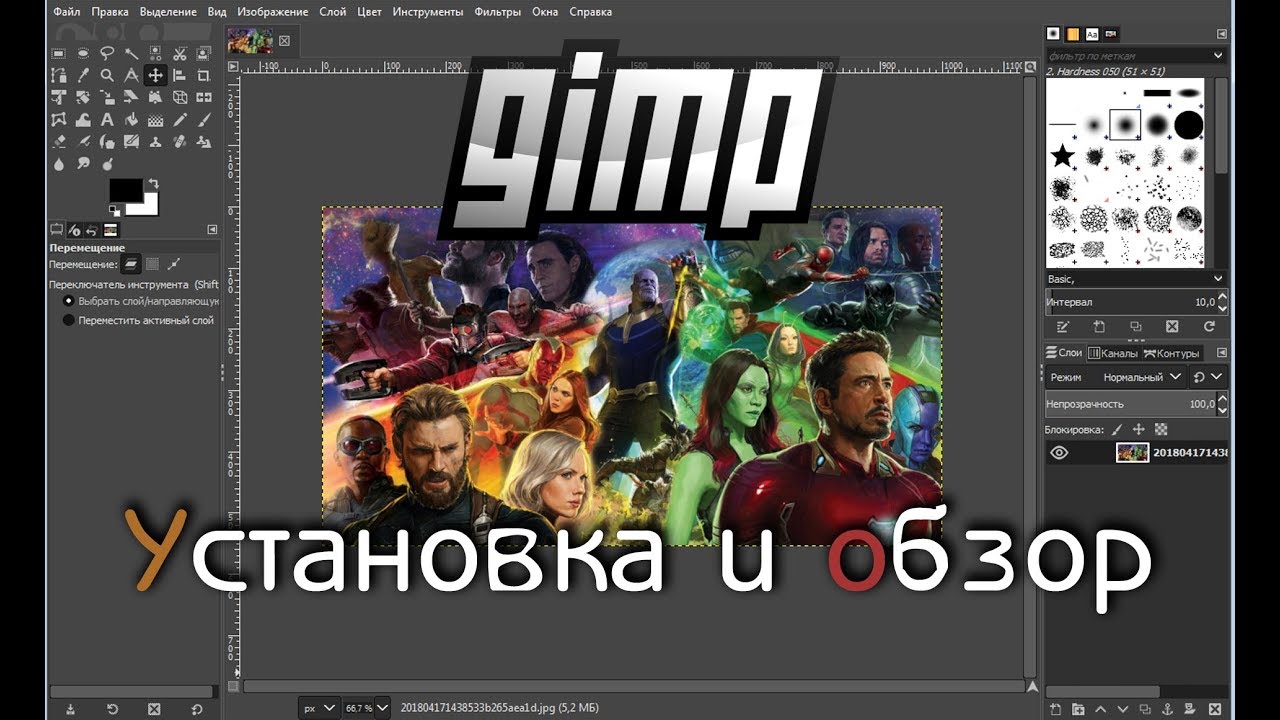1280x720 pixels.
Task: Select the Gradient tool
Action: coord(155,119)
